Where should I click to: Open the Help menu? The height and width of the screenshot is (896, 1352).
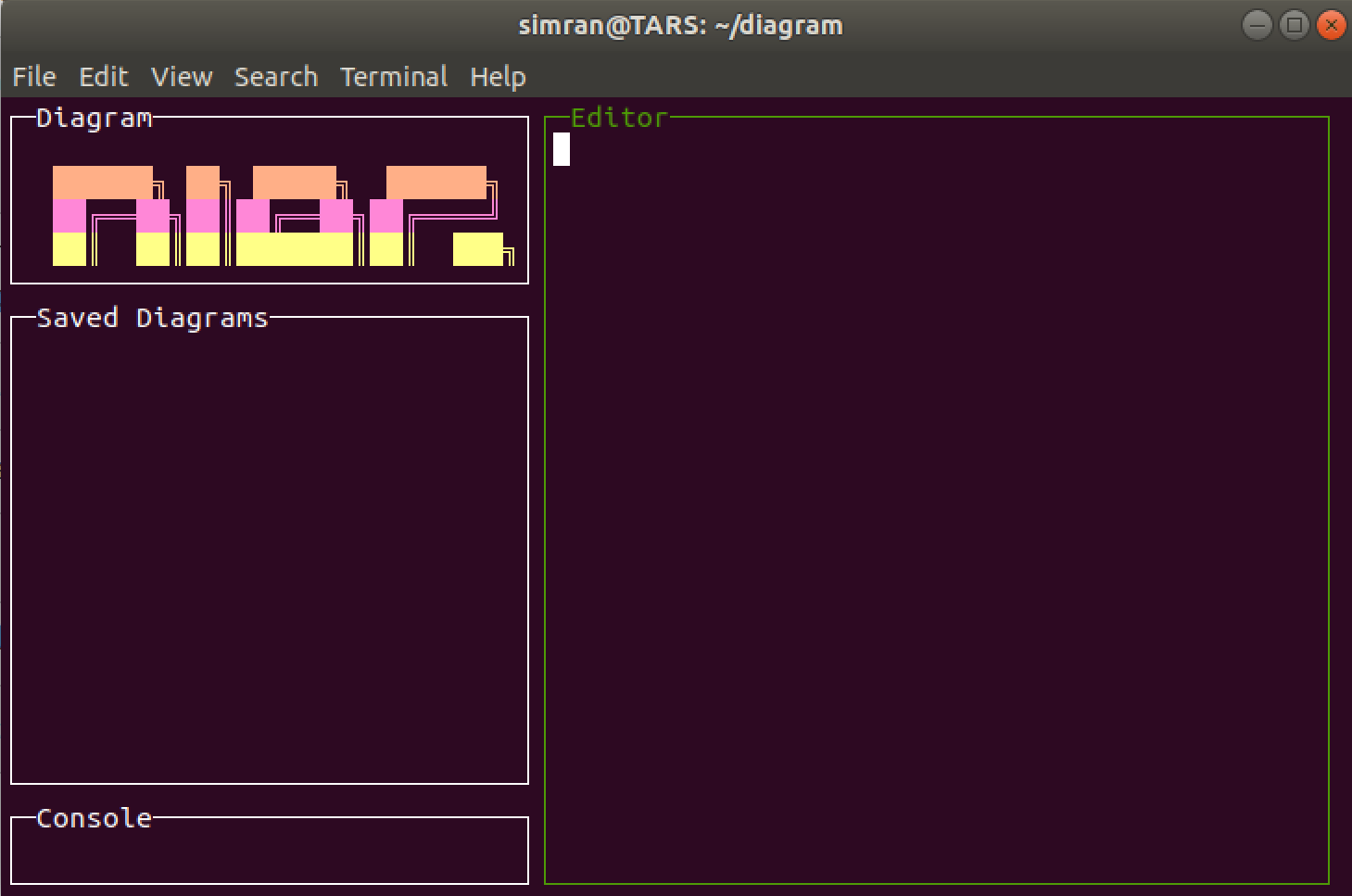click(x=498, y=77)
